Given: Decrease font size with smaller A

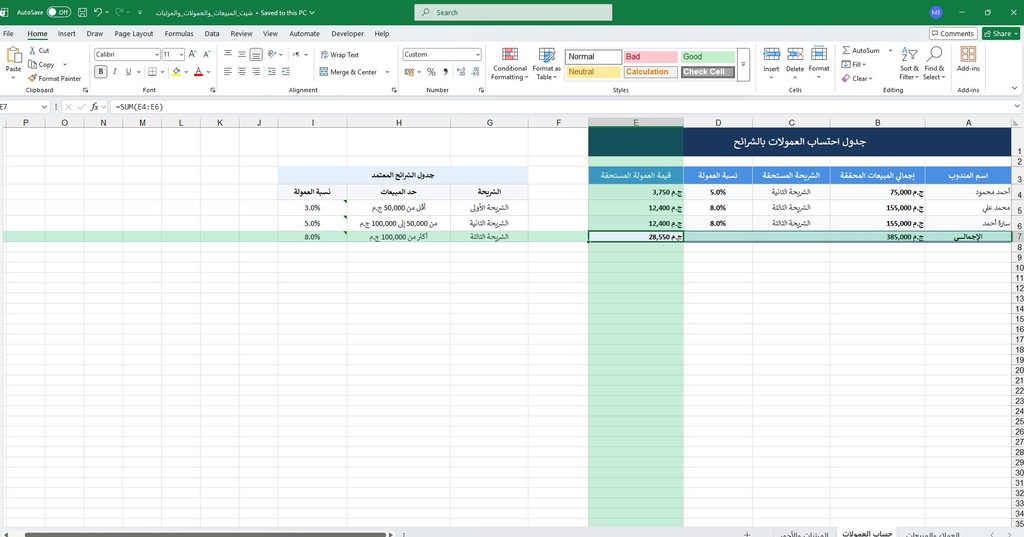Looking at the screenshot, I should tap(207, 54).
